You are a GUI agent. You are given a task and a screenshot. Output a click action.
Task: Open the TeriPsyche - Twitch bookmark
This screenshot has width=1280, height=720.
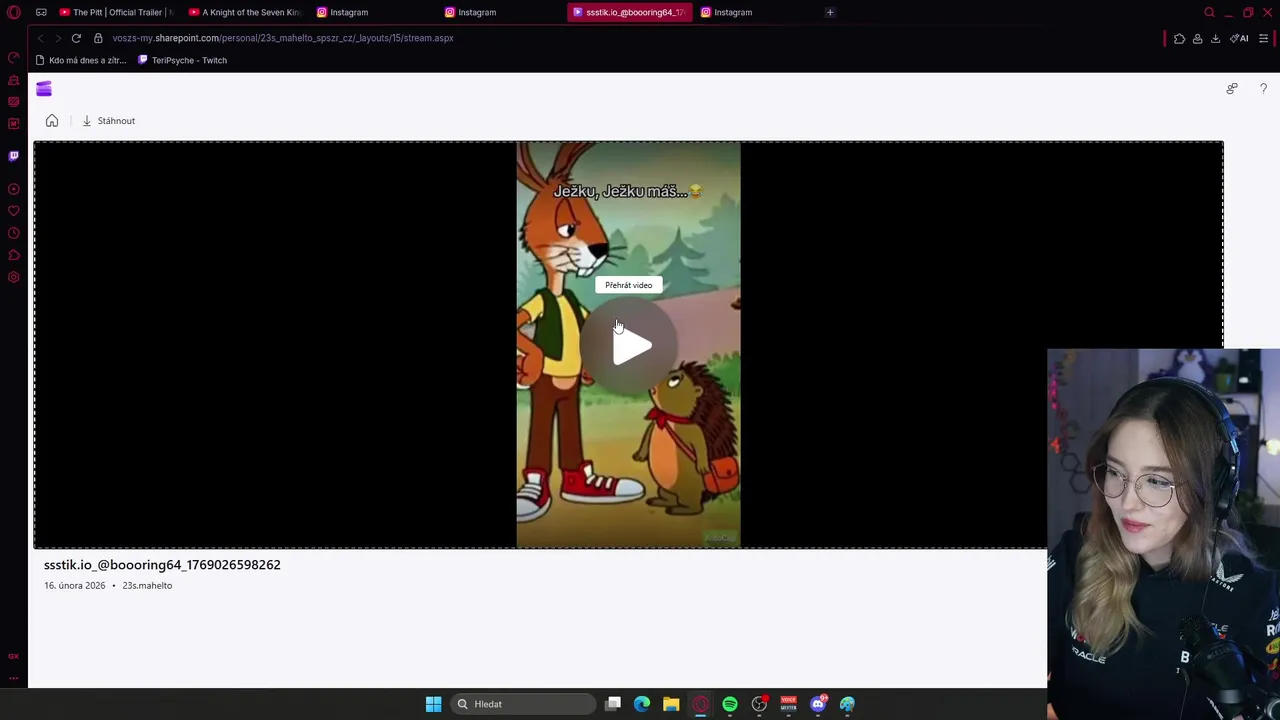(x=182, y=60)
